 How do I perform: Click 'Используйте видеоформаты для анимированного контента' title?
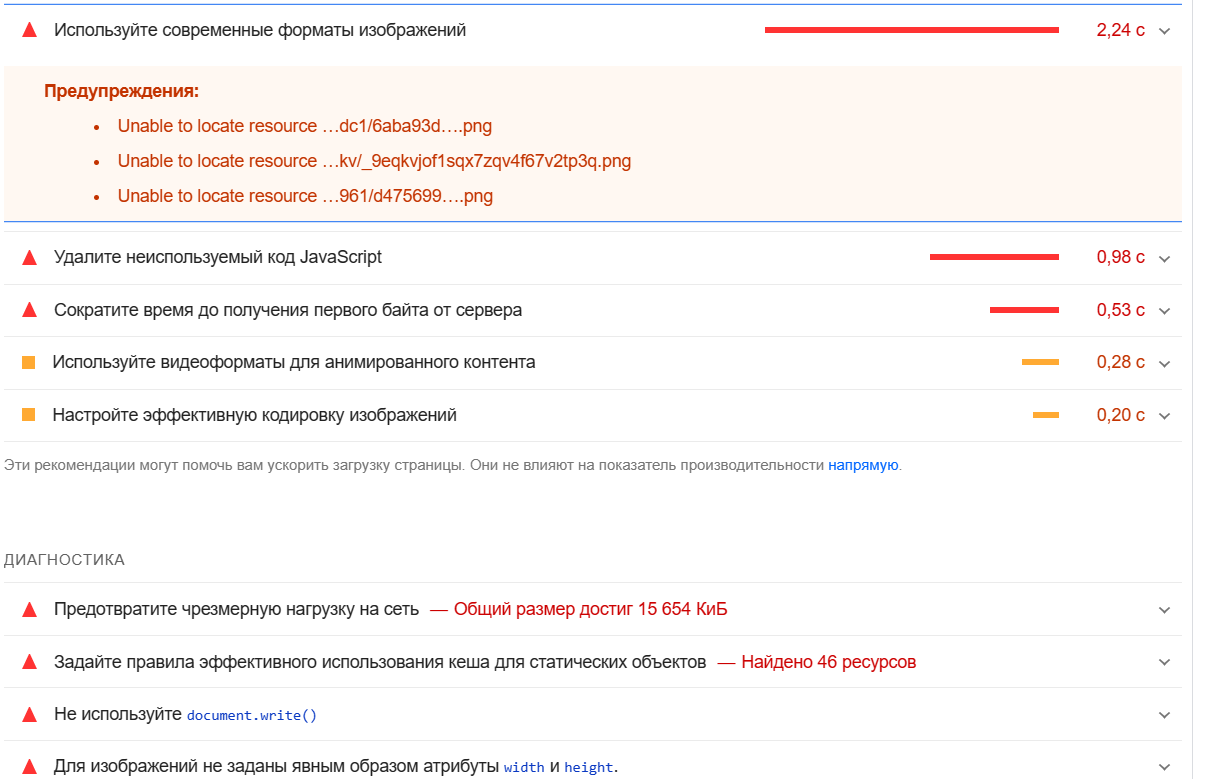[x=294, y=362]
